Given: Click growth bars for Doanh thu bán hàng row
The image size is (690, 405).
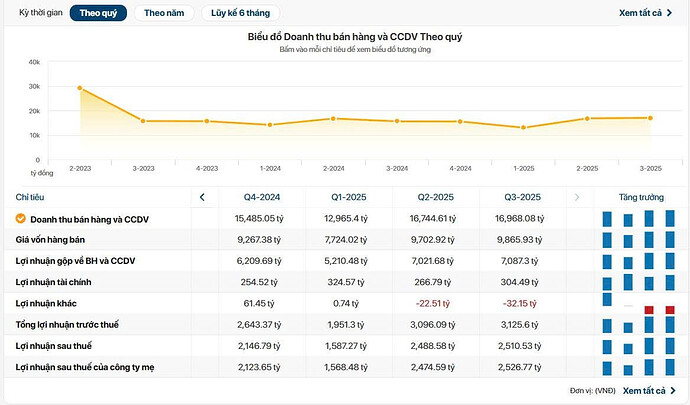Looking at the screenshot, I should (638, 218).
